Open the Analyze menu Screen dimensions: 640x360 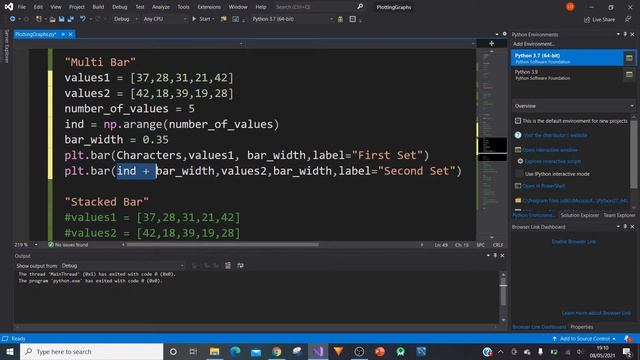[x=161, y=7]
